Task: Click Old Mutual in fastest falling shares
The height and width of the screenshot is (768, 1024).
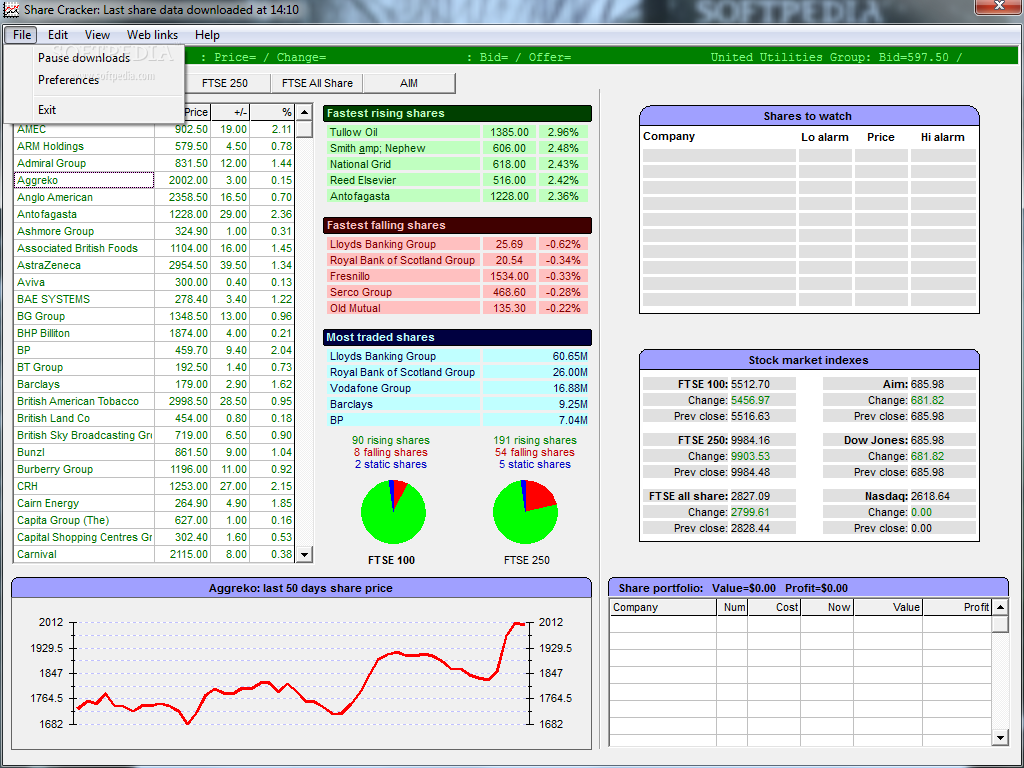Action: [404, 308]
